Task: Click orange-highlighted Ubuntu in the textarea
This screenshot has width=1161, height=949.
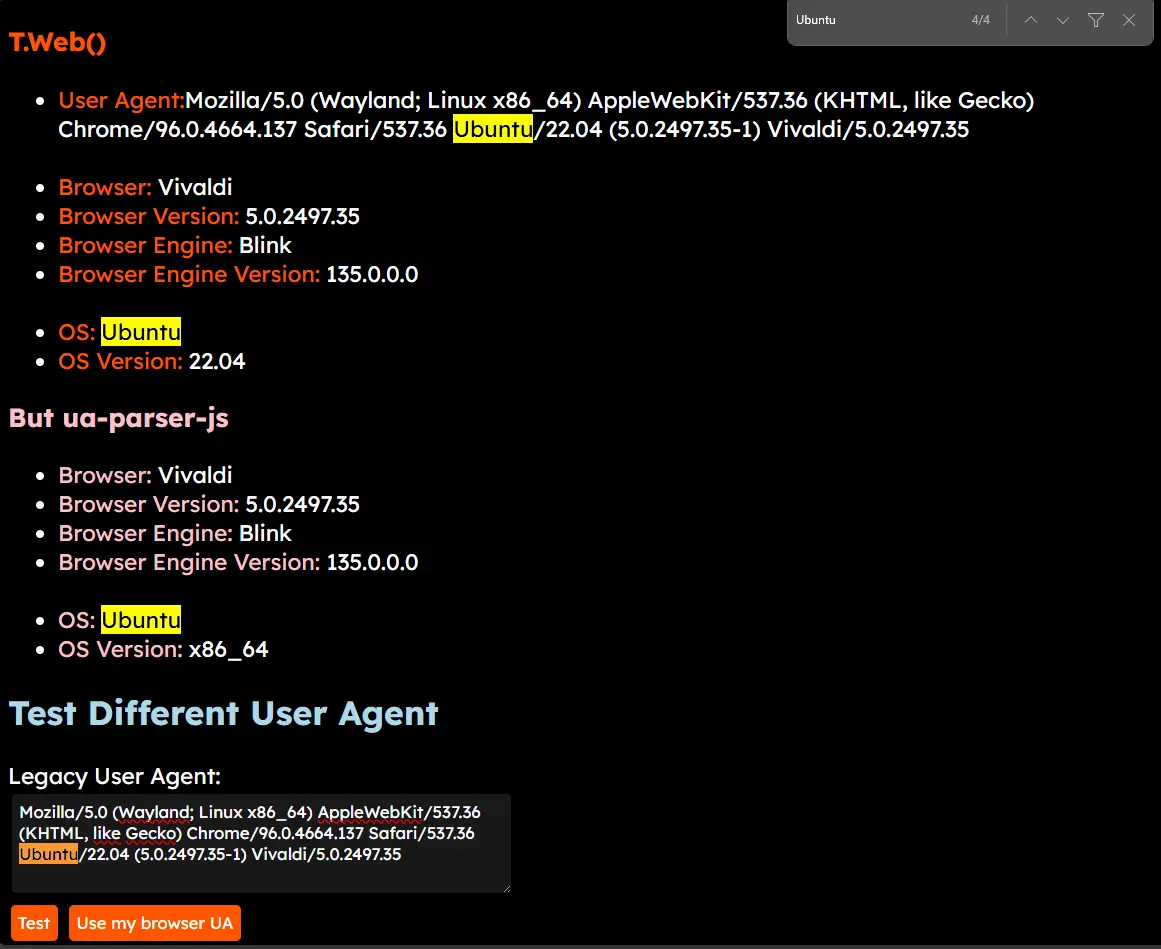Action: 48,854
